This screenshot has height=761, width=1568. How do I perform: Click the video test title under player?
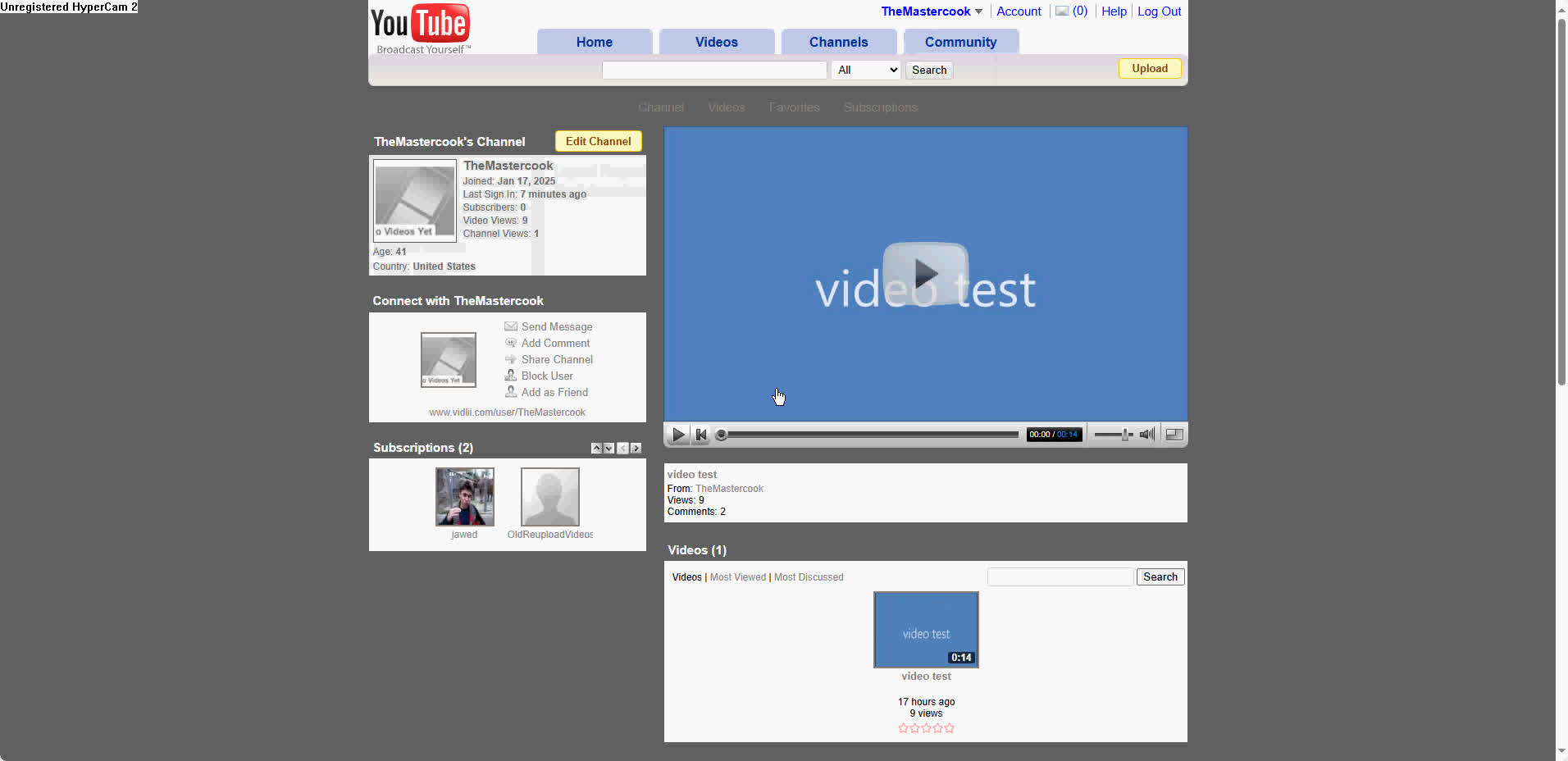tap(692, 475)
